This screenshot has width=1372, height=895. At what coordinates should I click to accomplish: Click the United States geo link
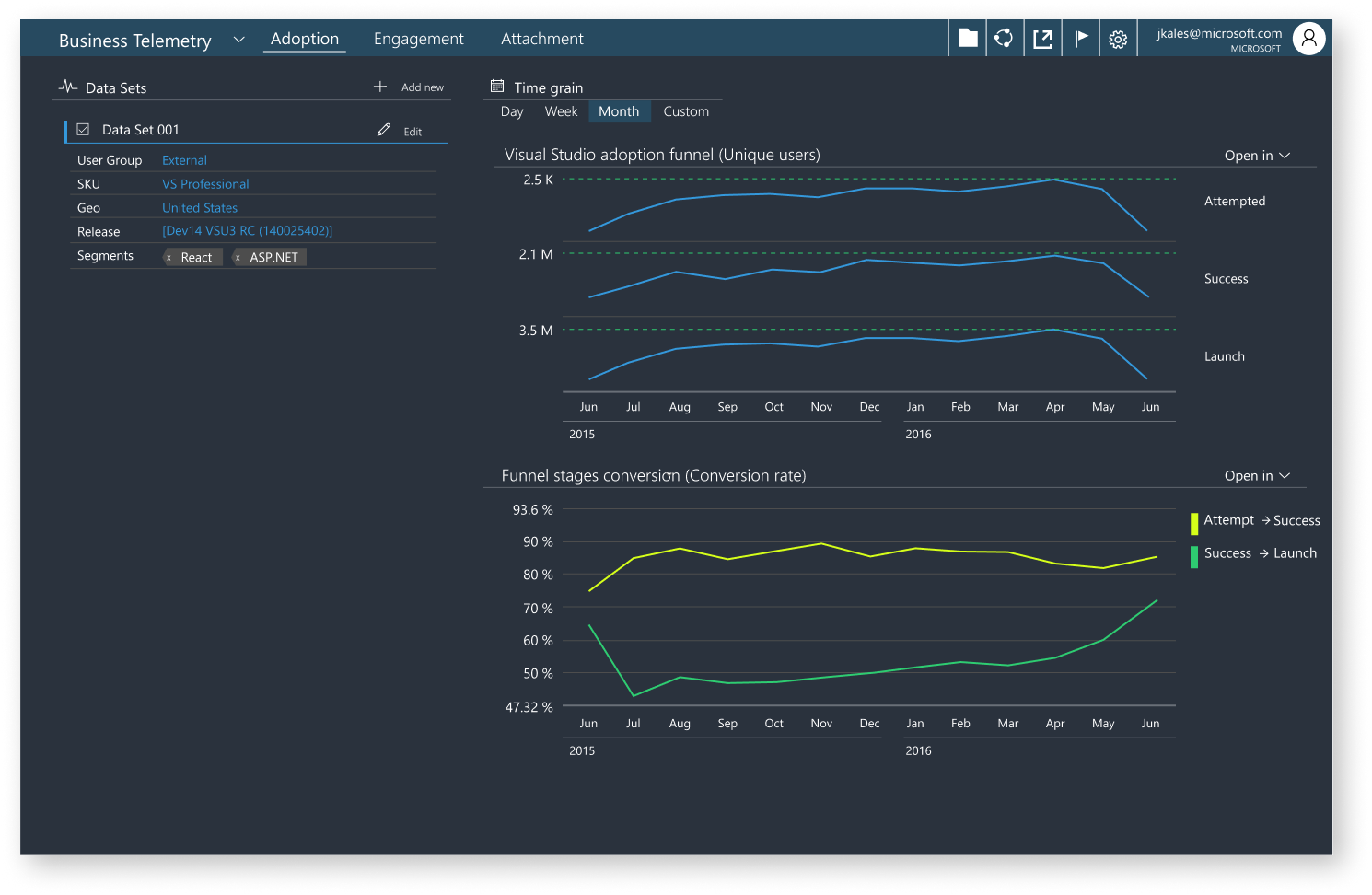[x=200, y=208]
